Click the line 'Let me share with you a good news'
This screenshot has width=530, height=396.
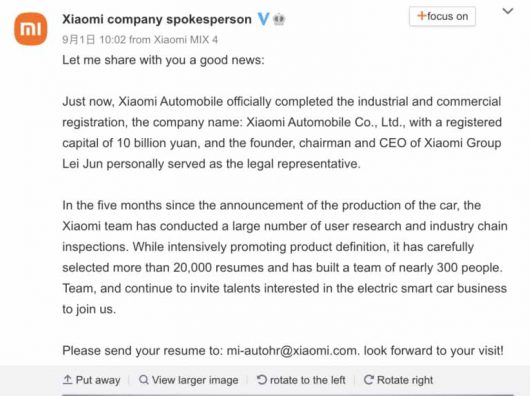click(163, 60)
